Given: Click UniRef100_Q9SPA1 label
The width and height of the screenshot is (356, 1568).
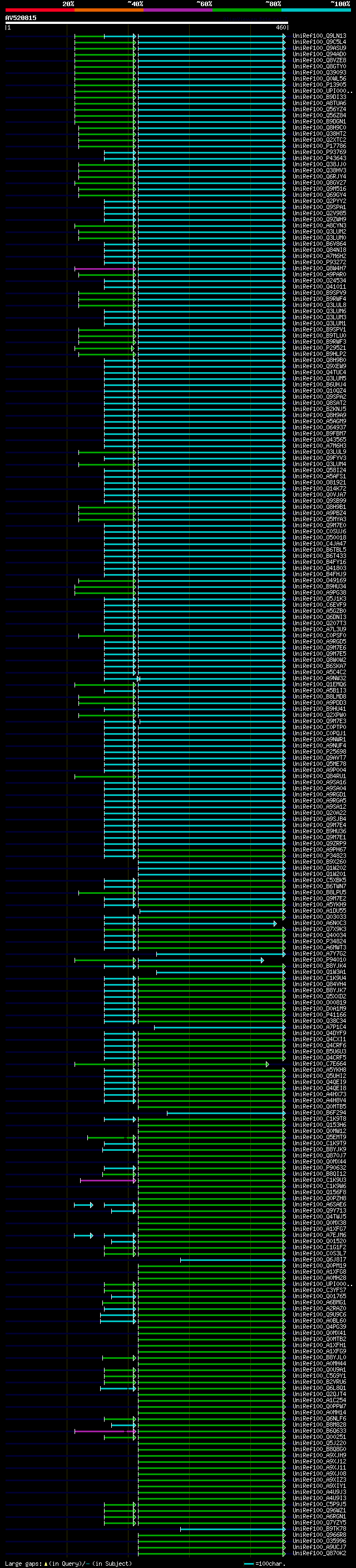Looking at the screenshot, I should (x=319, y=207).
